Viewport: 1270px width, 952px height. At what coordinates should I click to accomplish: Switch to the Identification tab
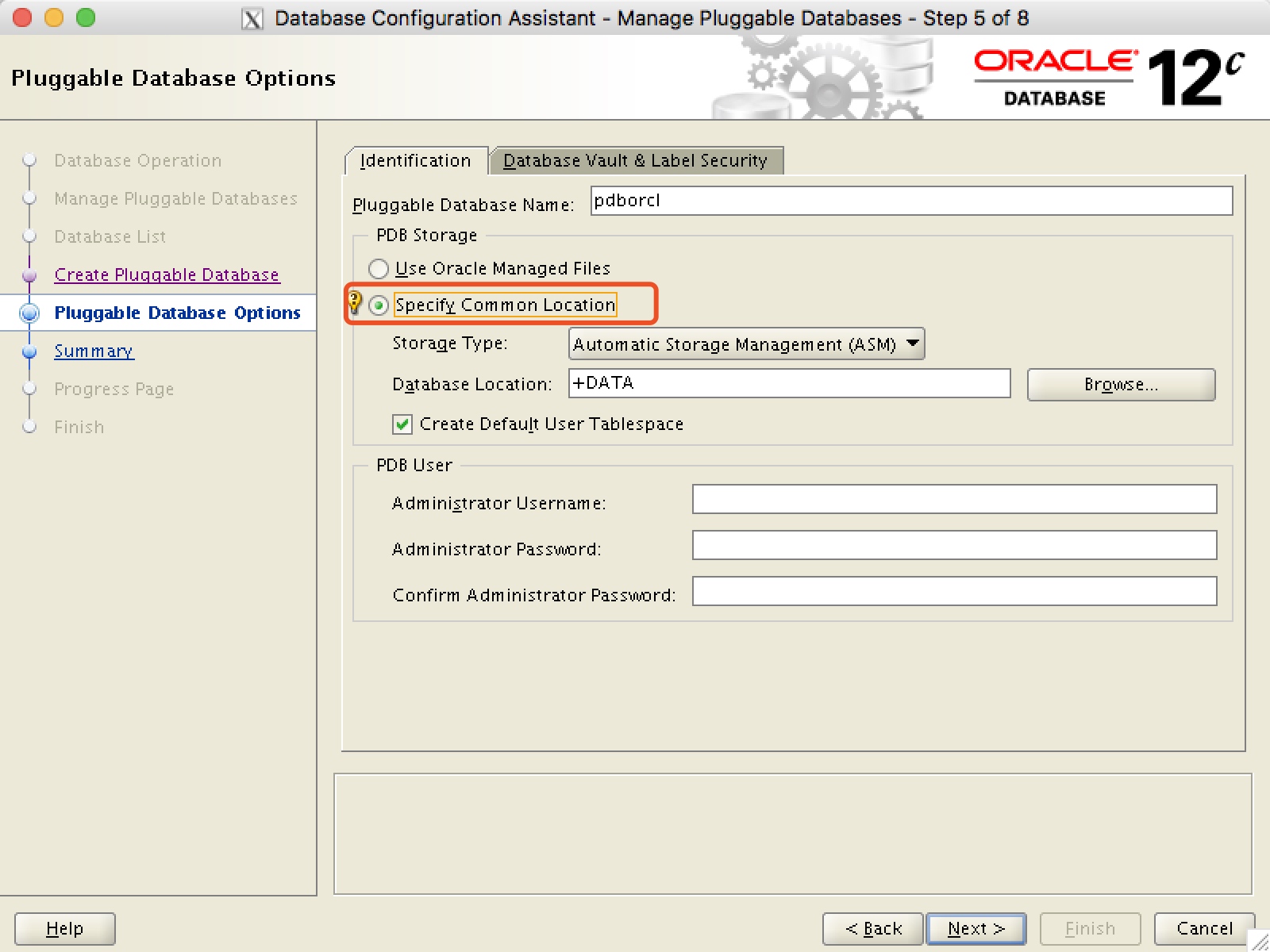416,160
